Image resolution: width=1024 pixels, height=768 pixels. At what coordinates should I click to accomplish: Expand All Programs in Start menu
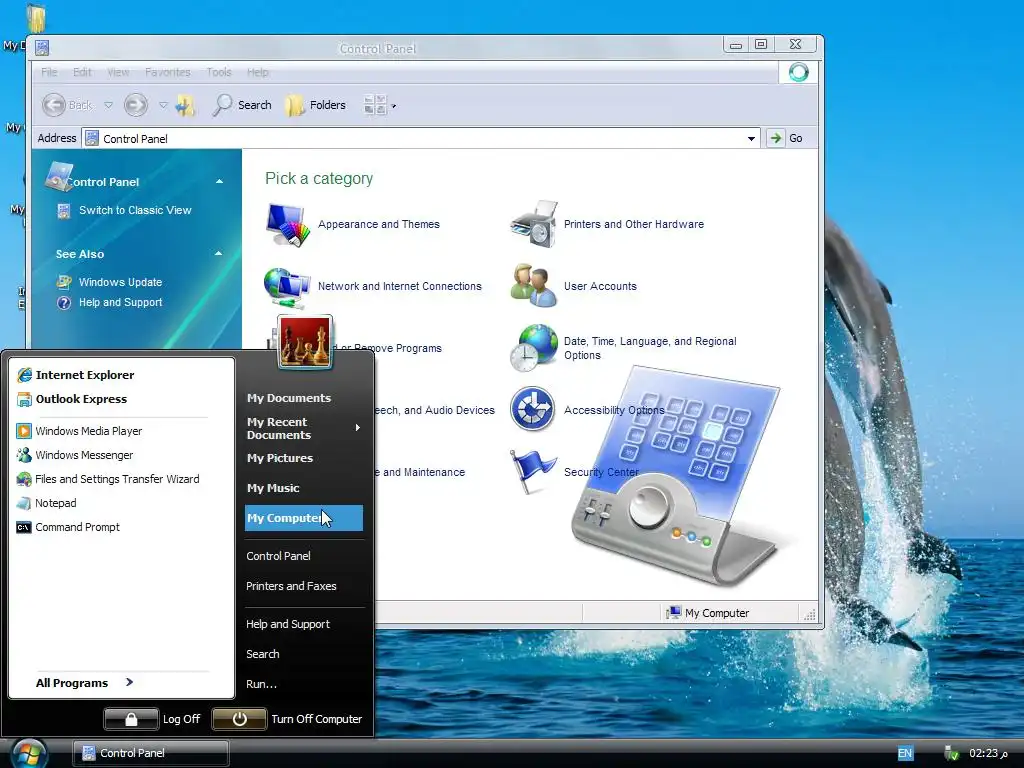85,683
